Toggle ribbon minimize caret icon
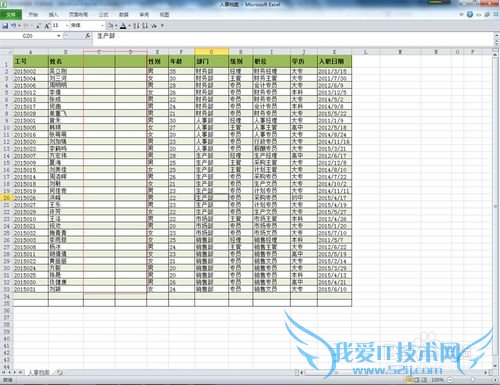 click(x=462, y=15)
